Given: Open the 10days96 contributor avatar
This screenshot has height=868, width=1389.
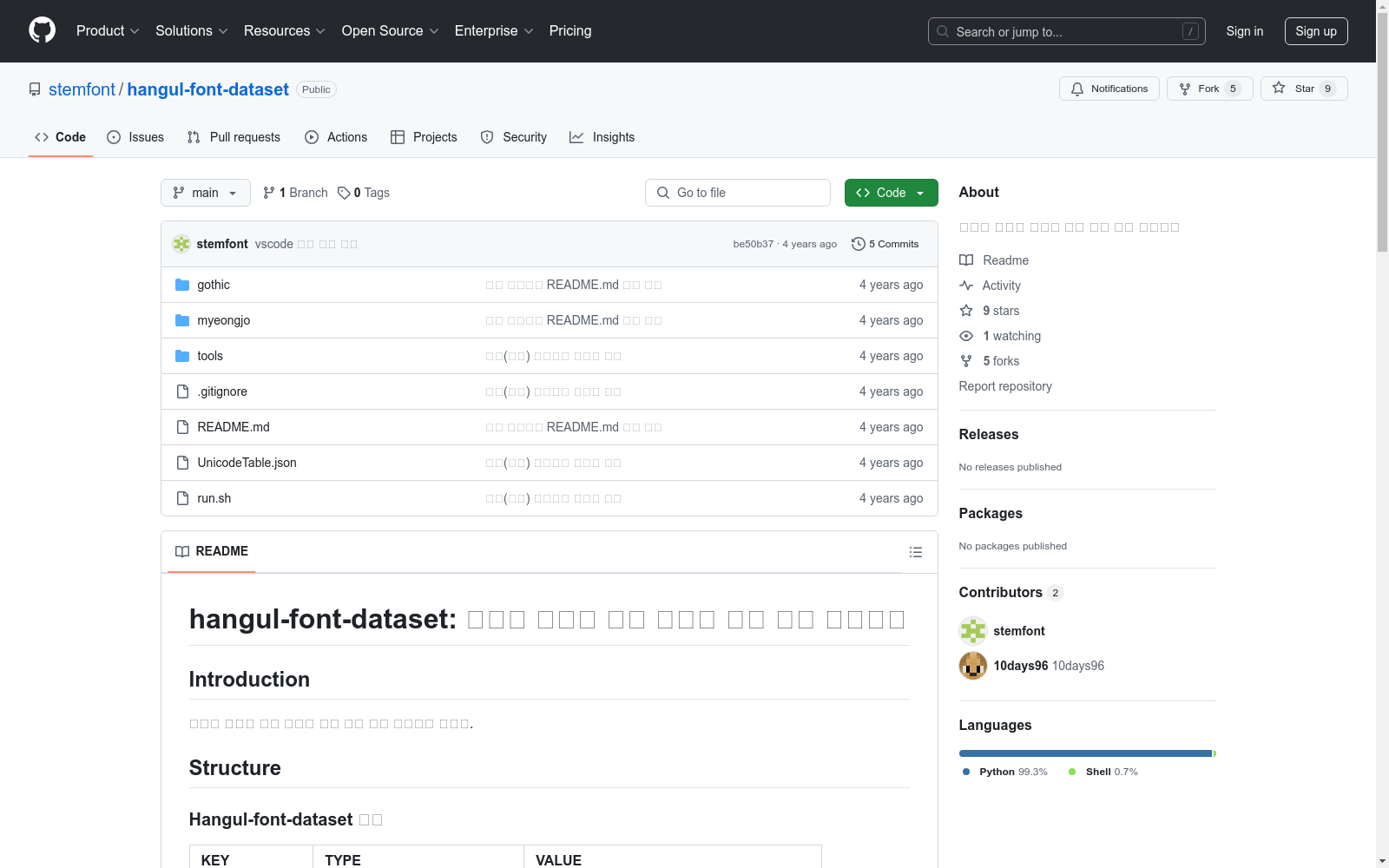Looking at the screenshot, I should coord(973,666).
